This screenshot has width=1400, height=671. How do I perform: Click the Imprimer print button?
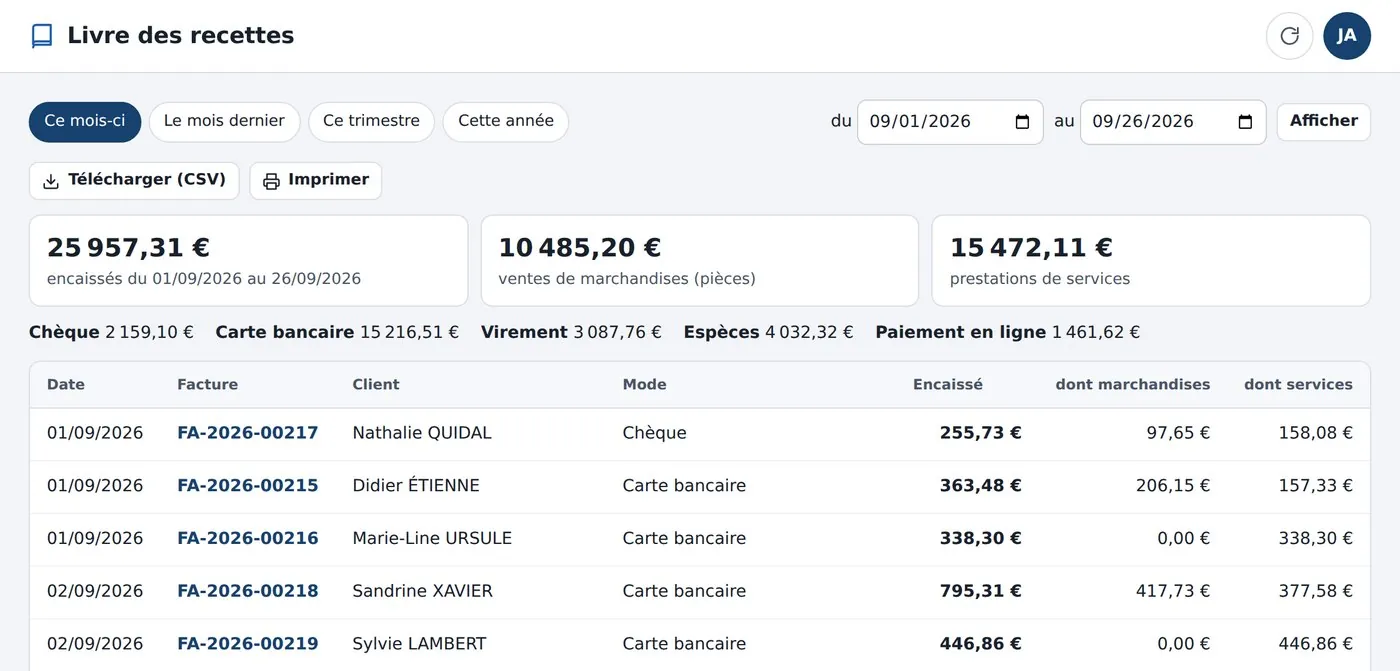click(315, 181)
